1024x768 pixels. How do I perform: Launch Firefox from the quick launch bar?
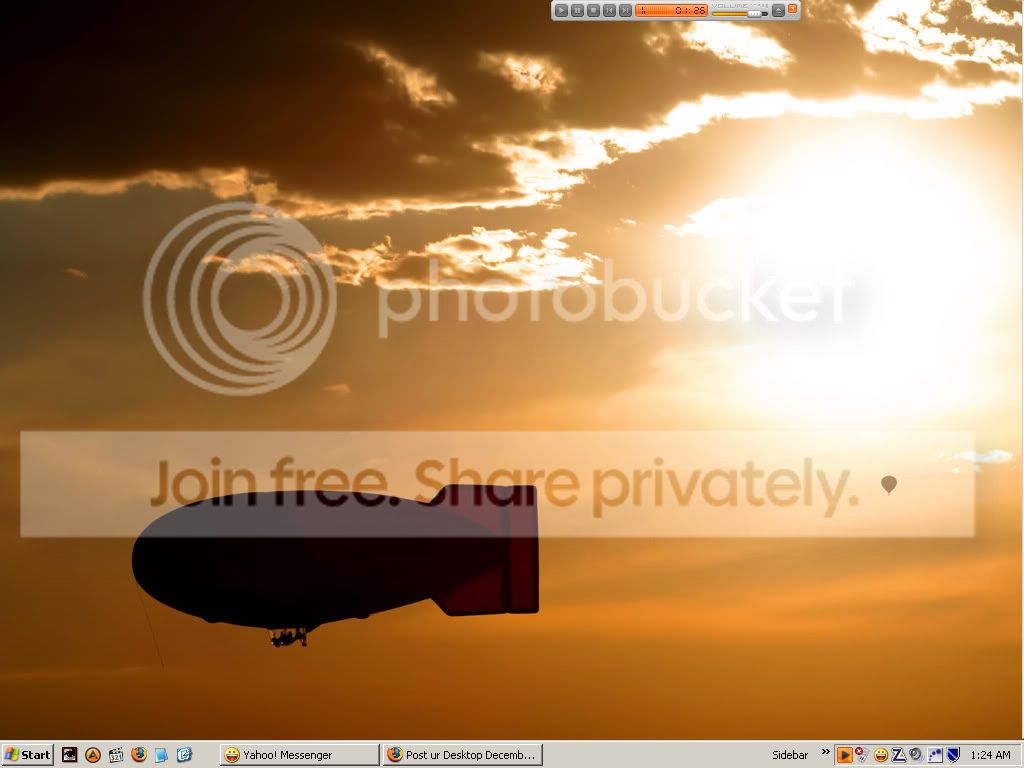pyautogui.click(x=138, y=755)
